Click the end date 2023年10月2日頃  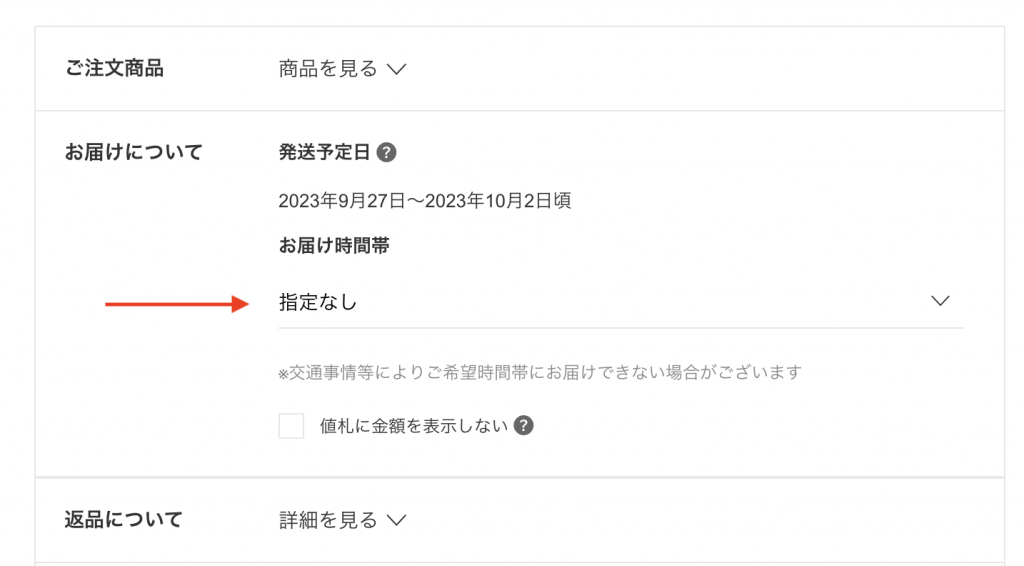pos(498,201)
